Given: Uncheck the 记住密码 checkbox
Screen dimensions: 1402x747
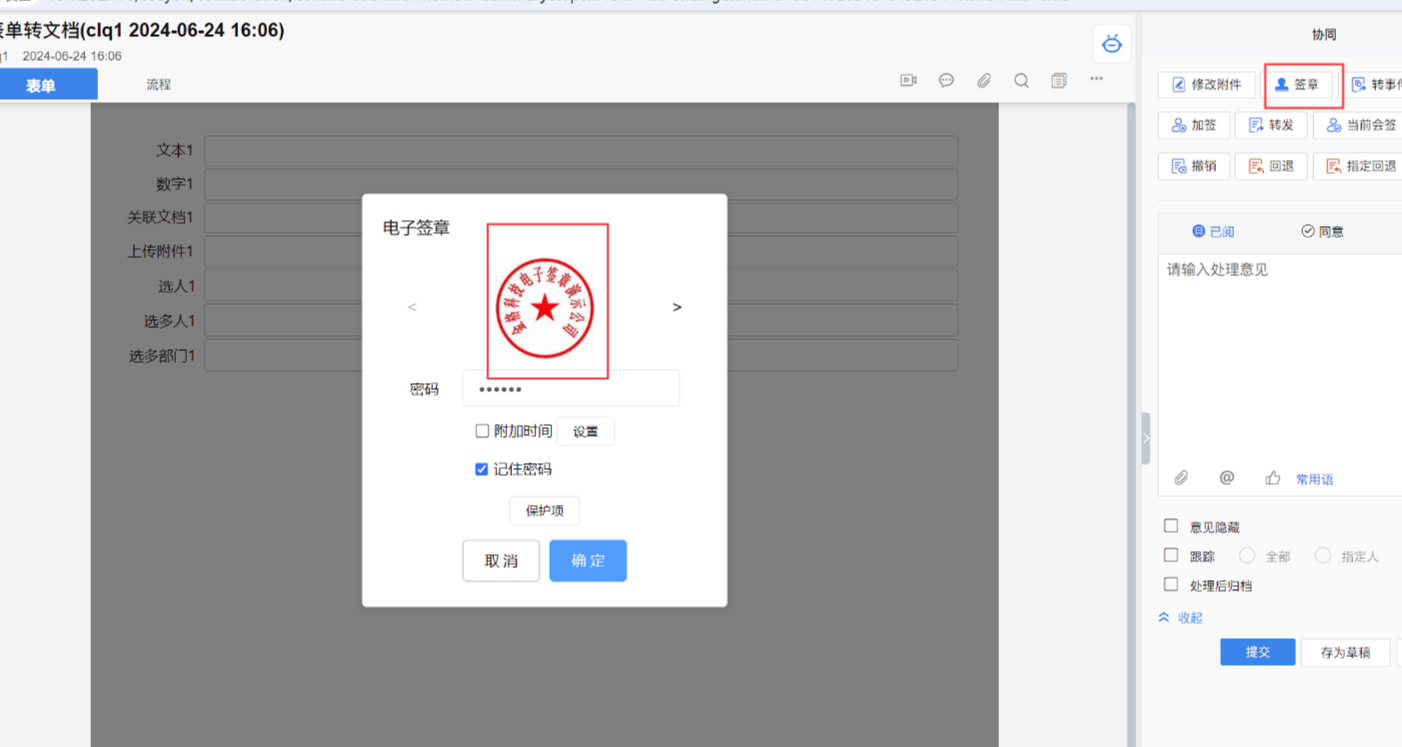Looking at the screenshot, I should pyautogui.click(x=482, y=469).
